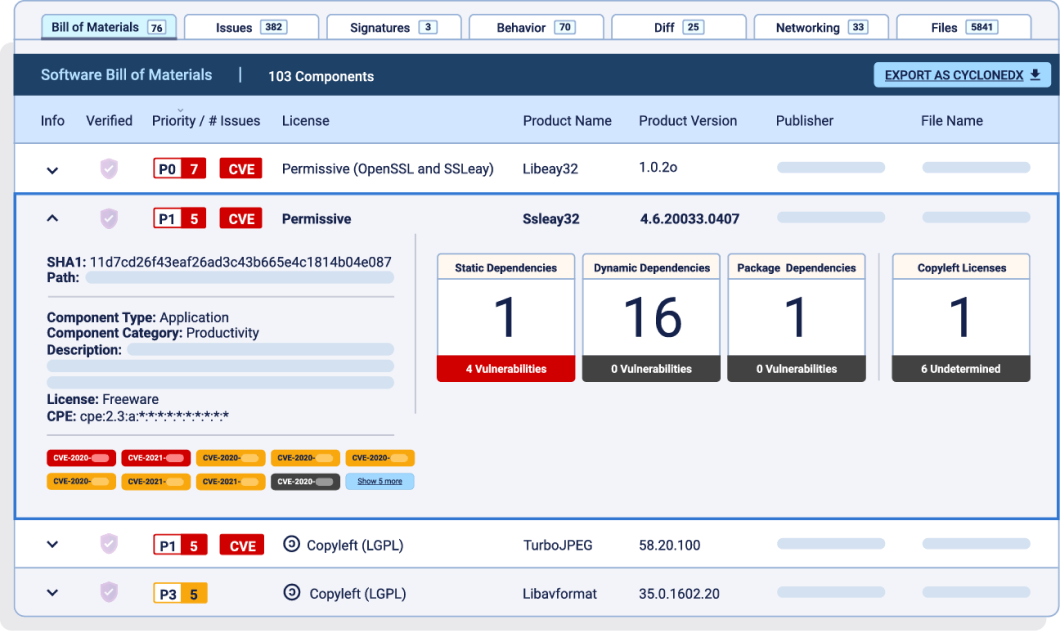Sort by Priority / # Issues column
Image resolution: width=1060 pixels, height=631 pixels.
206,120
